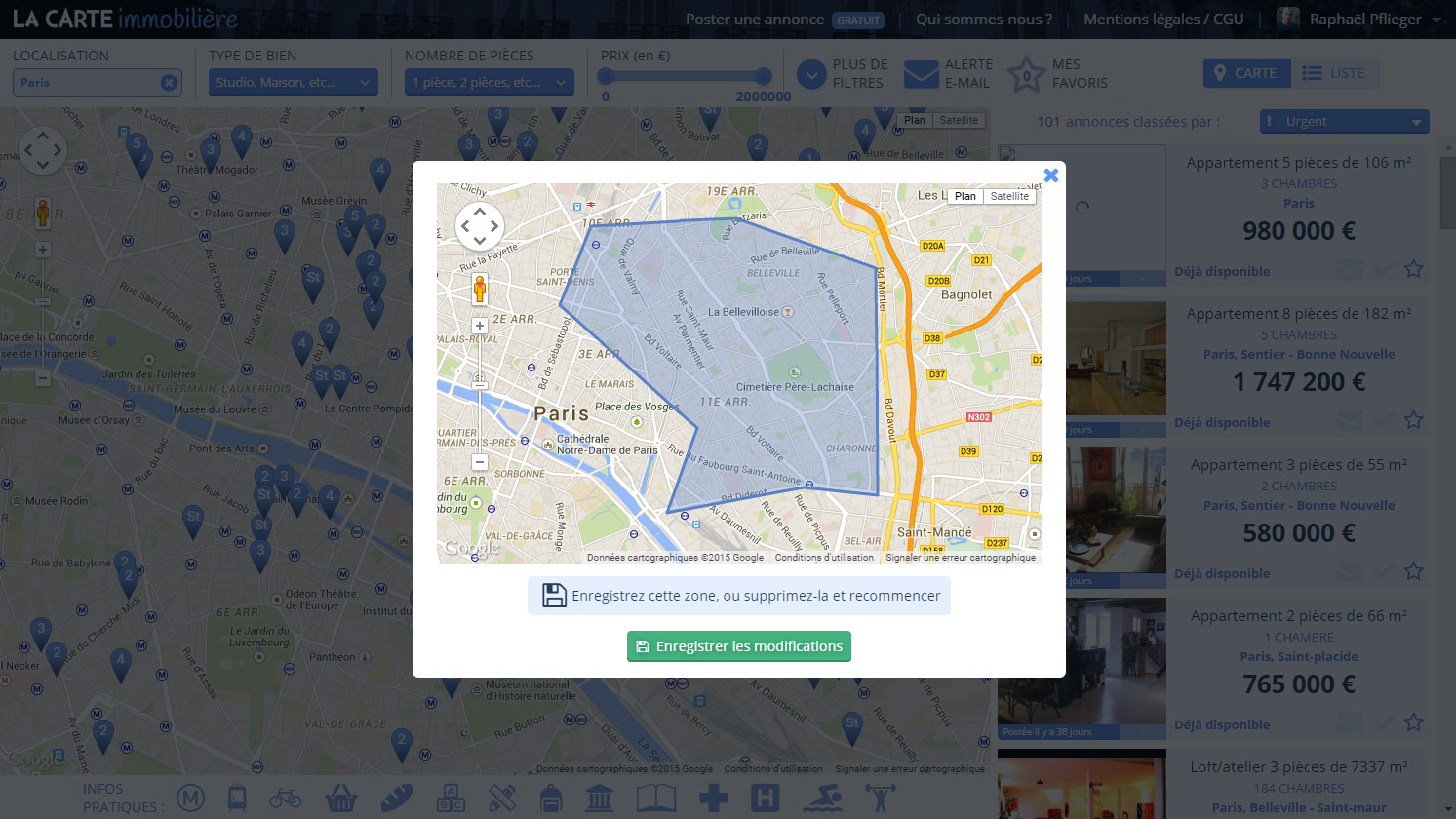The width and height of the screenshot is (1456, 819).
Task: Toggle nurseries ABC blocks icon
Action: (x=451, y=799)
